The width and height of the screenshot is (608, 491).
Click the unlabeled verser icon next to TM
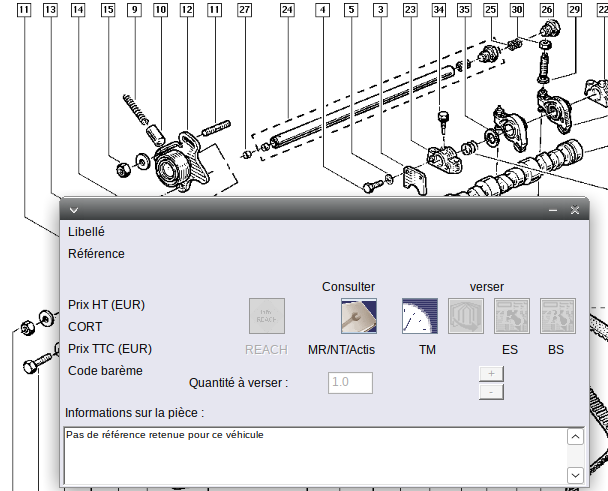click(x=465, y=316)
